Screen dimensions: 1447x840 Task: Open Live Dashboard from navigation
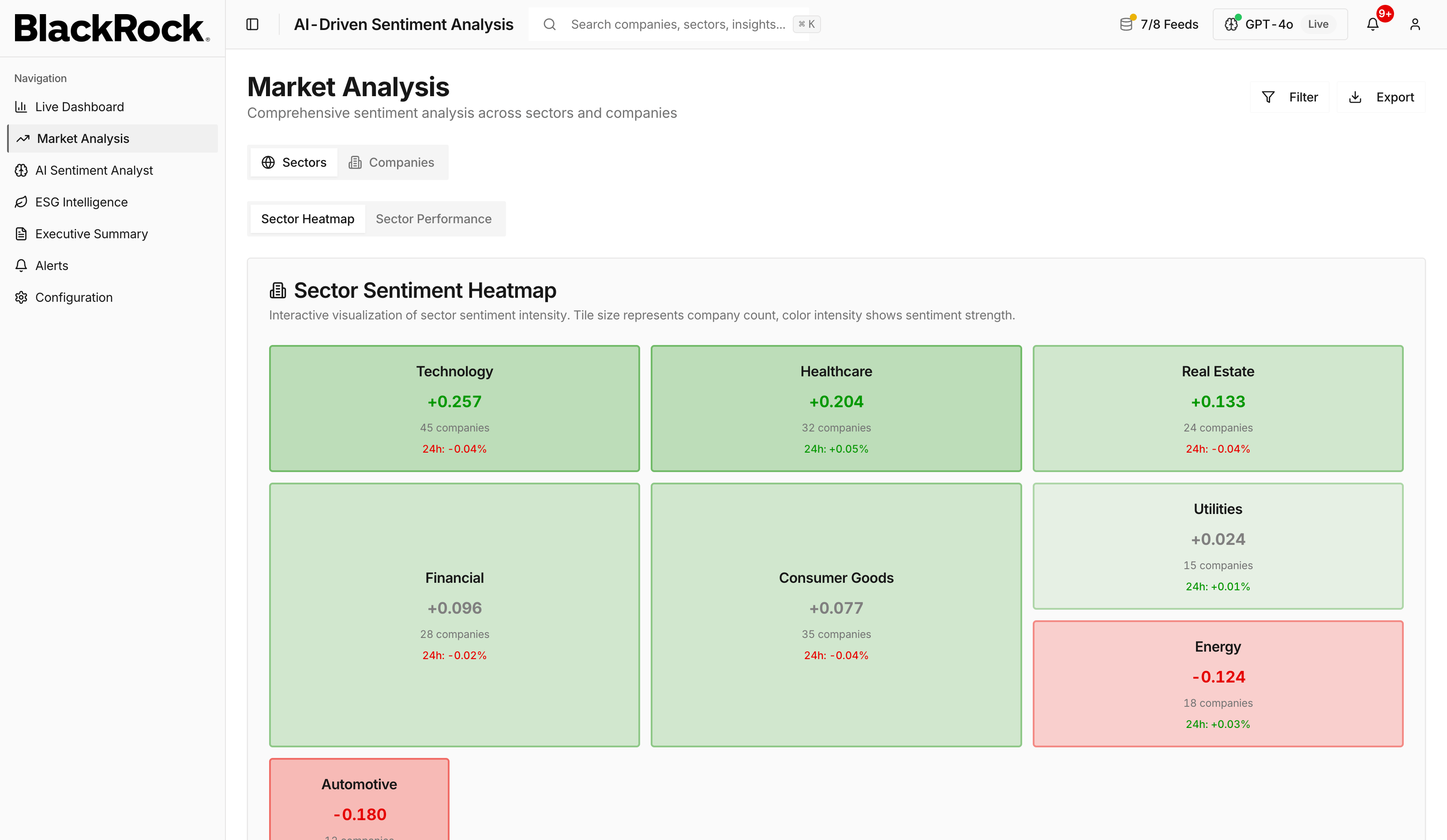pos(112,107)
